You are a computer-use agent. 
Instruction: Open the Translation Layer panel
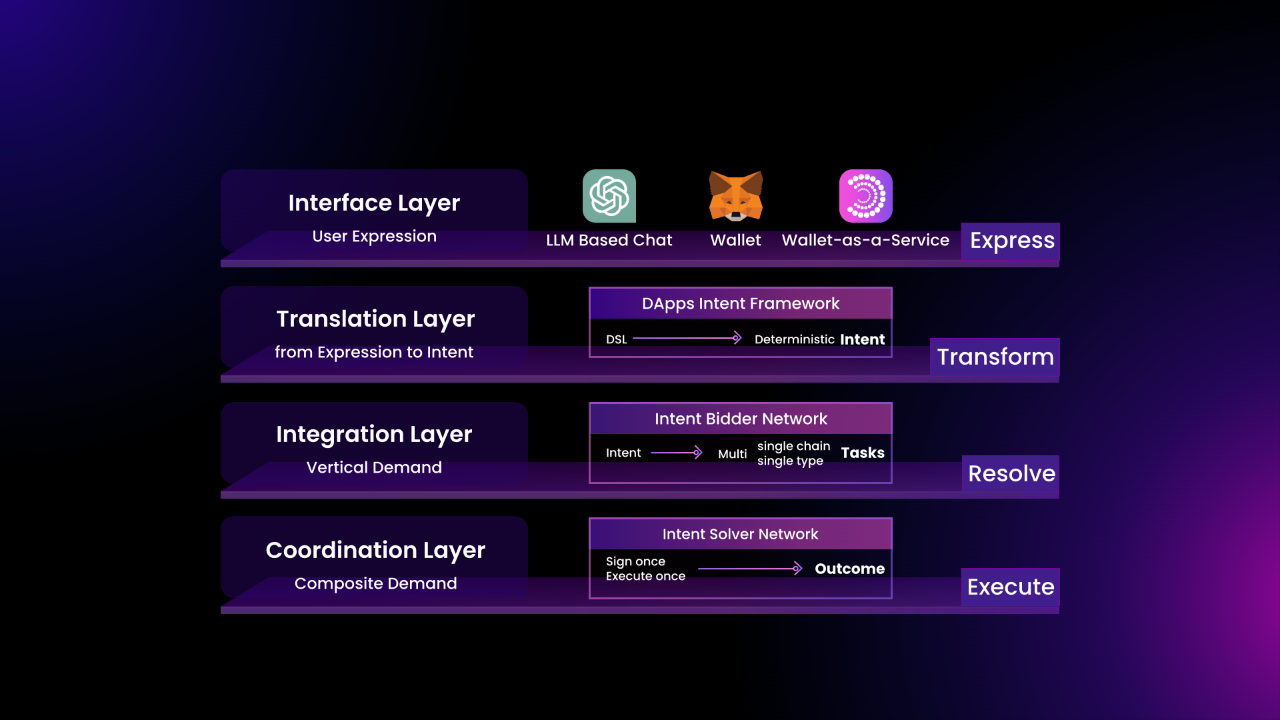pyautogui.click(x=374, y=327)
